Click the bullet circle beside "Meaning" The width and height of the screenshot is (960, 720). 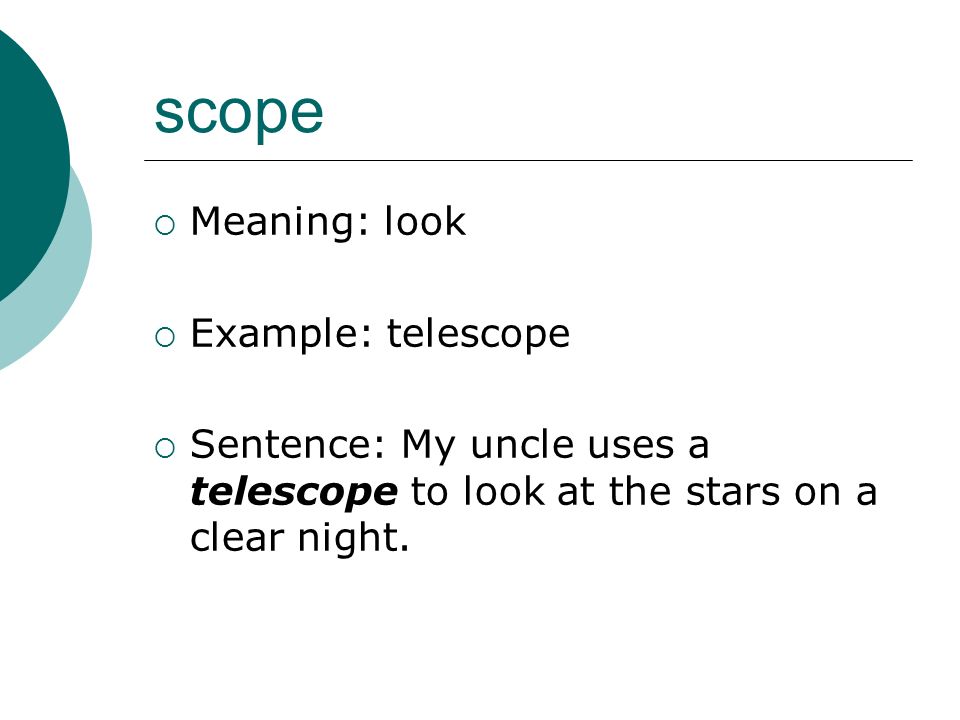click(165, 225)
